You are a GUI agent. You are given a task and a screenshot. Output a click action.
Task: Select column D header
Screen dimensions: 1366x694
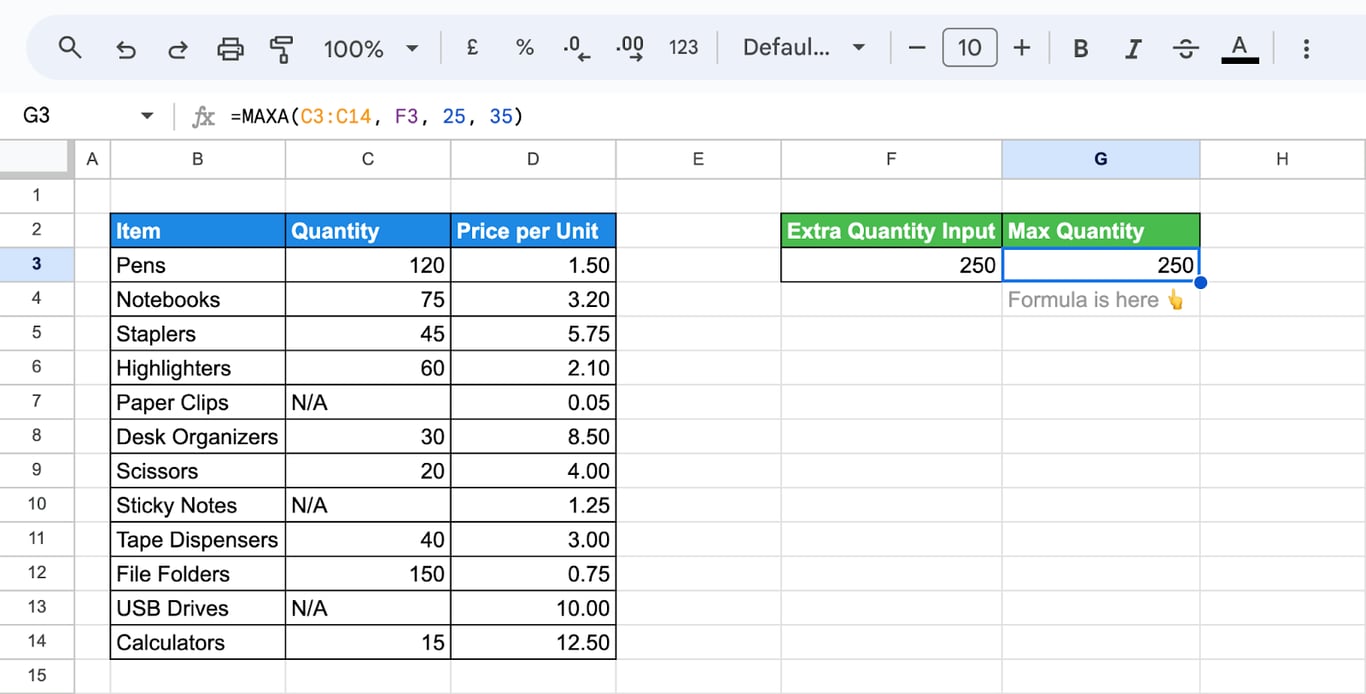pos(533,159)
